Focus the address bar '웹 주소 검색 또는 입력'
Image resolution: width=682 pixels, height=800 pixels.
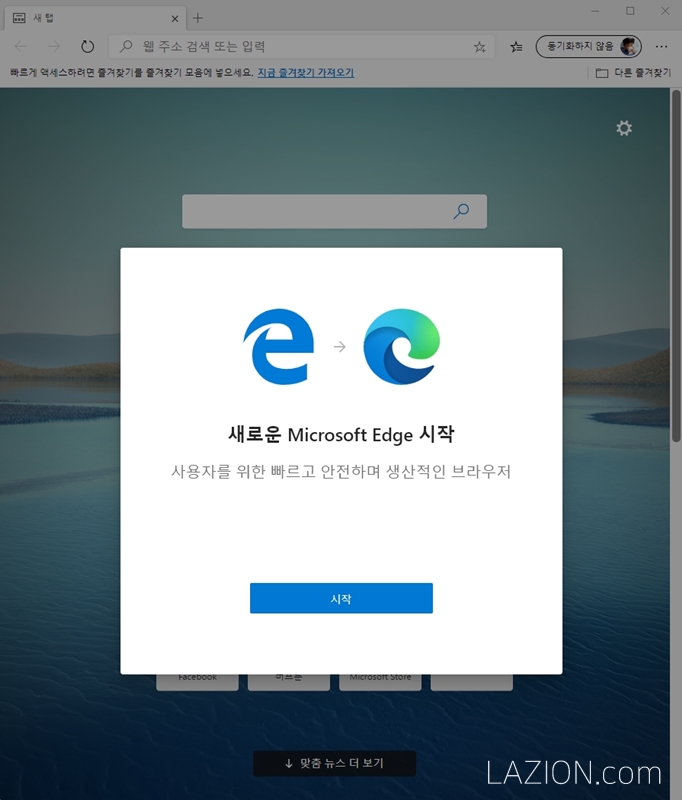(x=301, y=47)
